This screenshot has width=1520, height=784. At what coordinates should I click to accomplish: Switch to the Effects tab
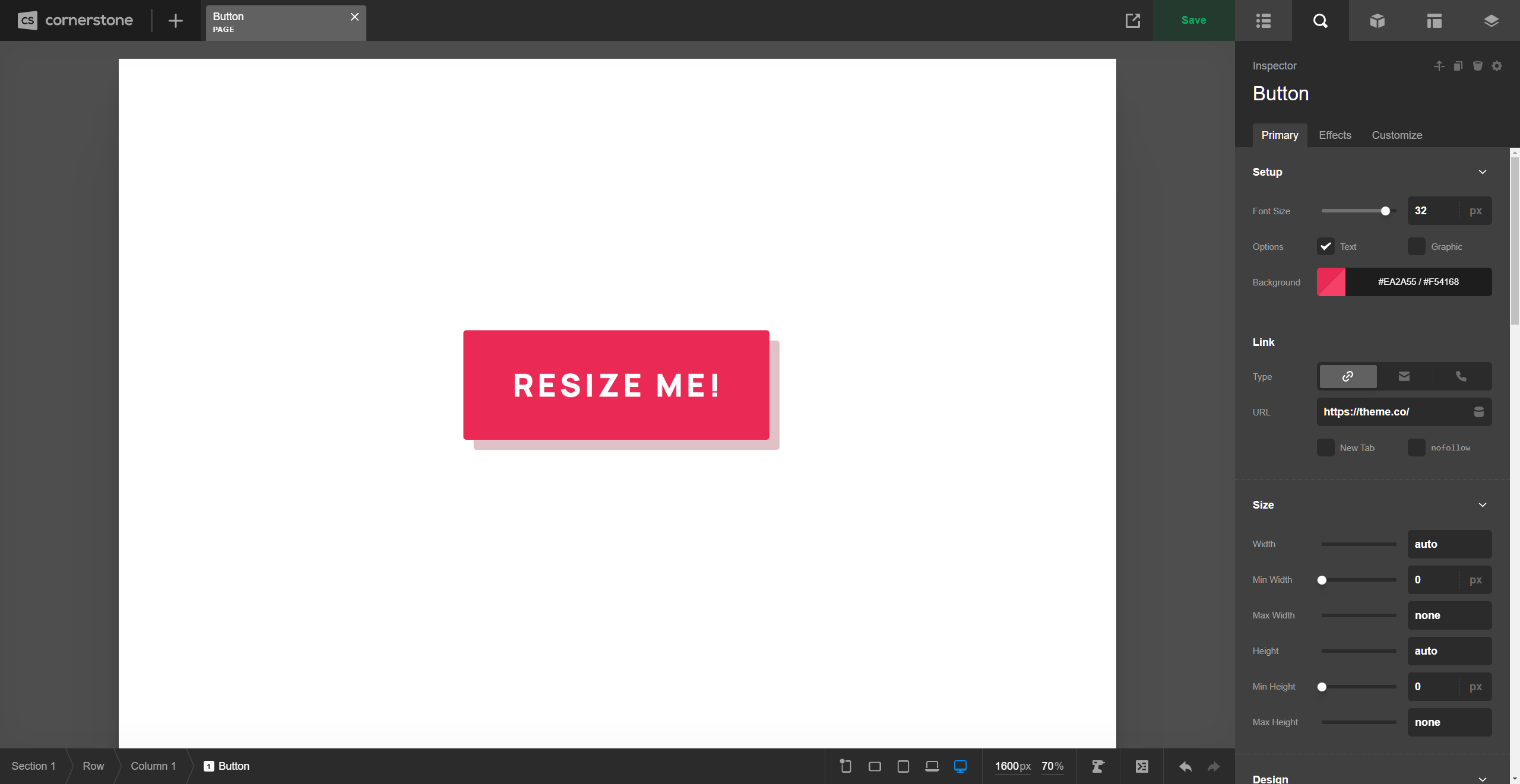[1334, 135]
